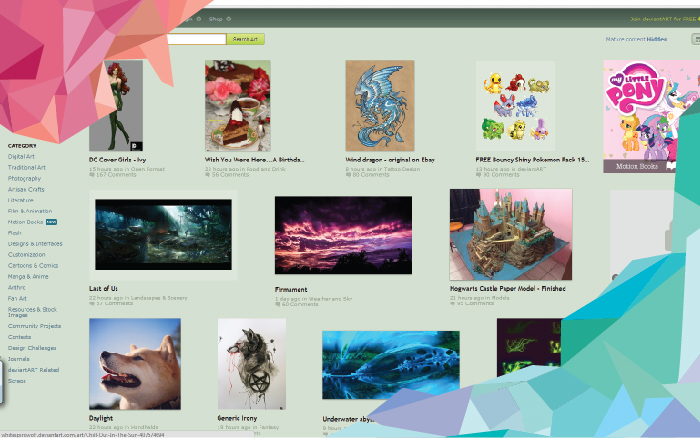
Task: Click the Generic Irony title link
Action: tap(238, 418)
